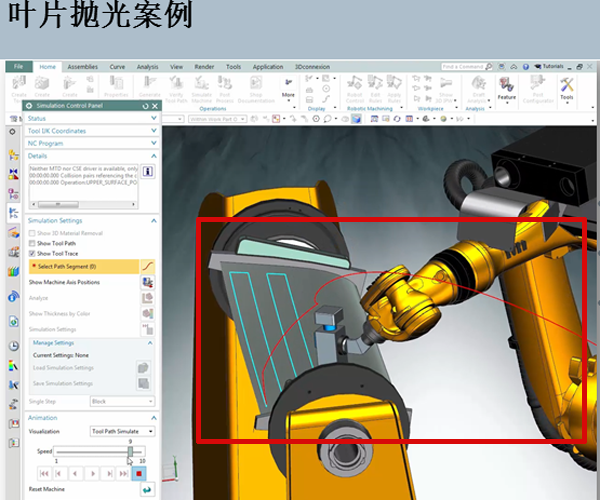The height and width of the screenshot is (500, 600).
Task: Expand the NC Program section
Action: pos(153,143)
